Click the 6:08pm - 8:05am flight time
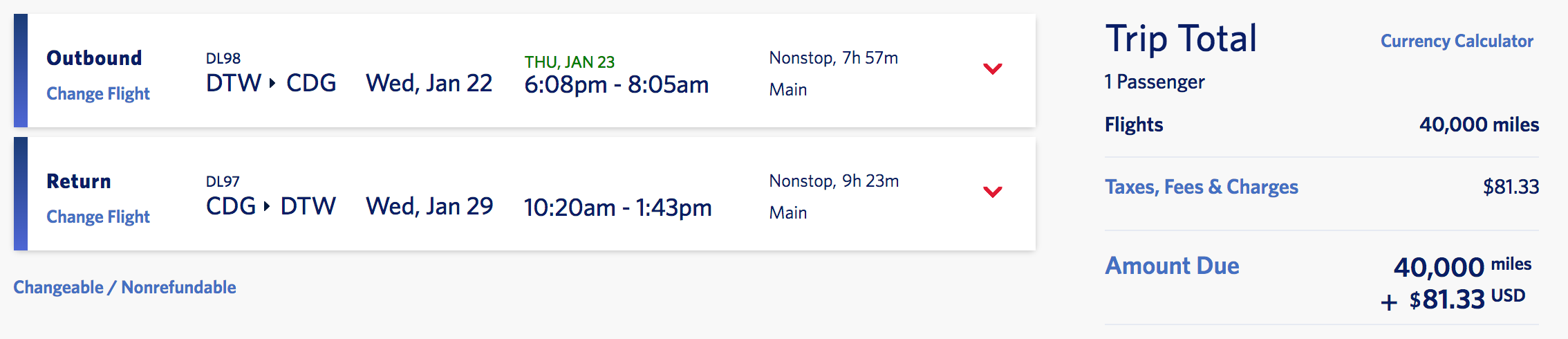The image size is (1568, 339). point(616,84)
